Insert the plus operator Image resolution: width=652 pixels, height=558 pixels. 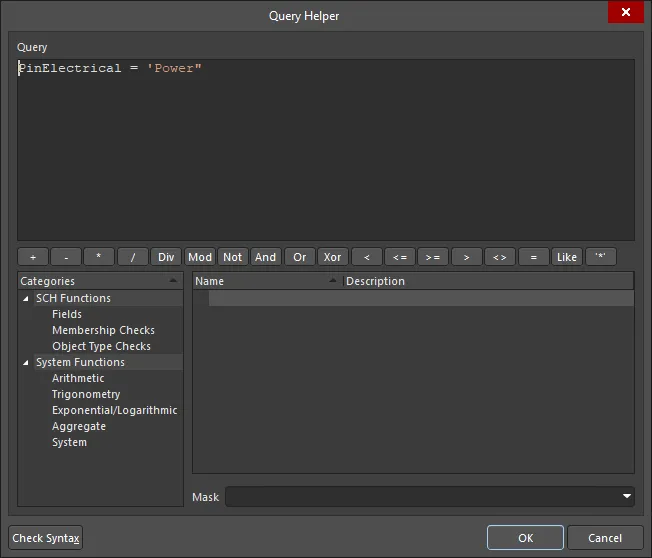[33, 257]
